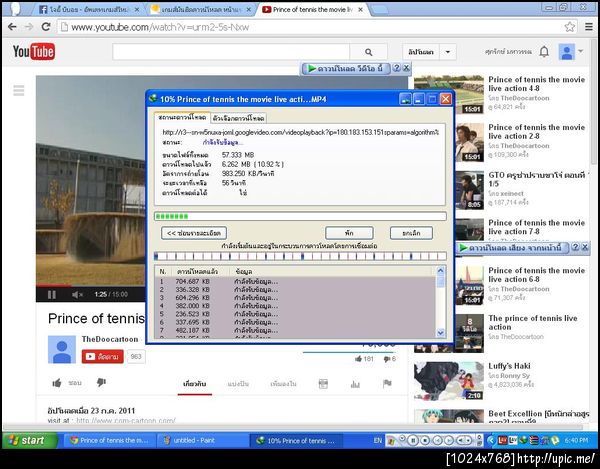Click the transcript icon beside statistics

pyautogui.click(x=323, y=384)
